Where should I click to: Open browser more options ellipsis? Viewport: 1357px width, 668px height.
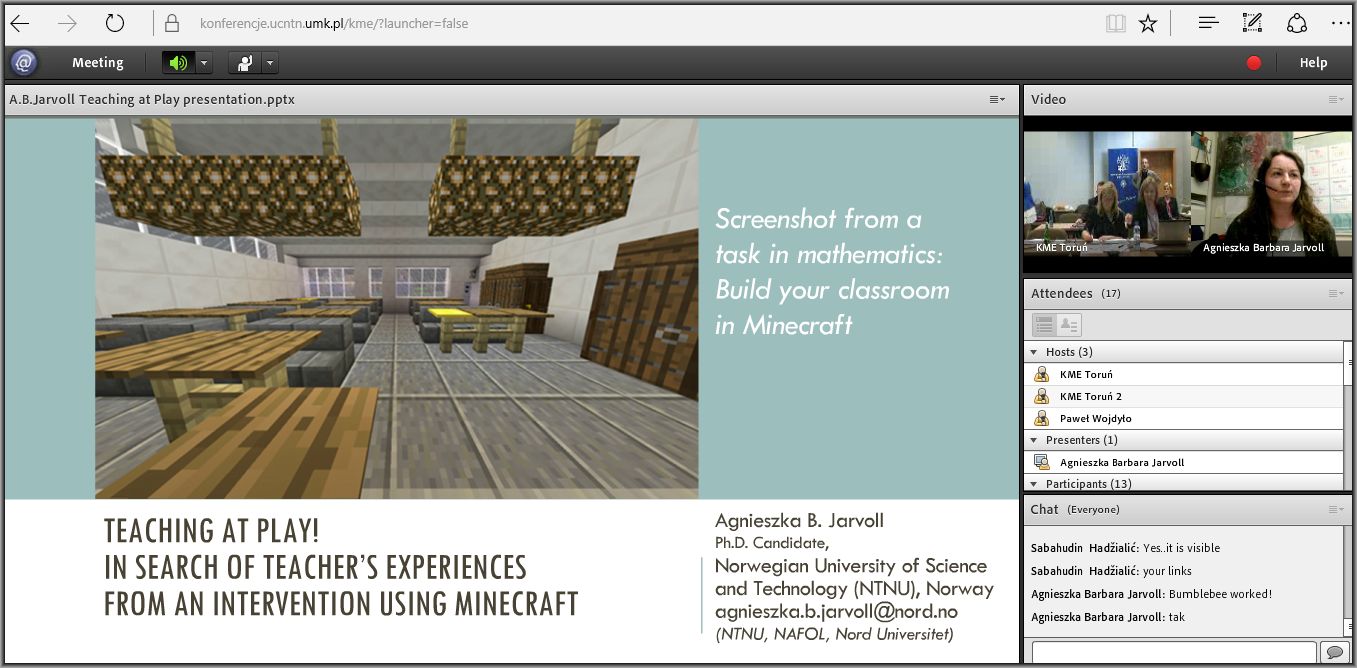pos(1339,23)
